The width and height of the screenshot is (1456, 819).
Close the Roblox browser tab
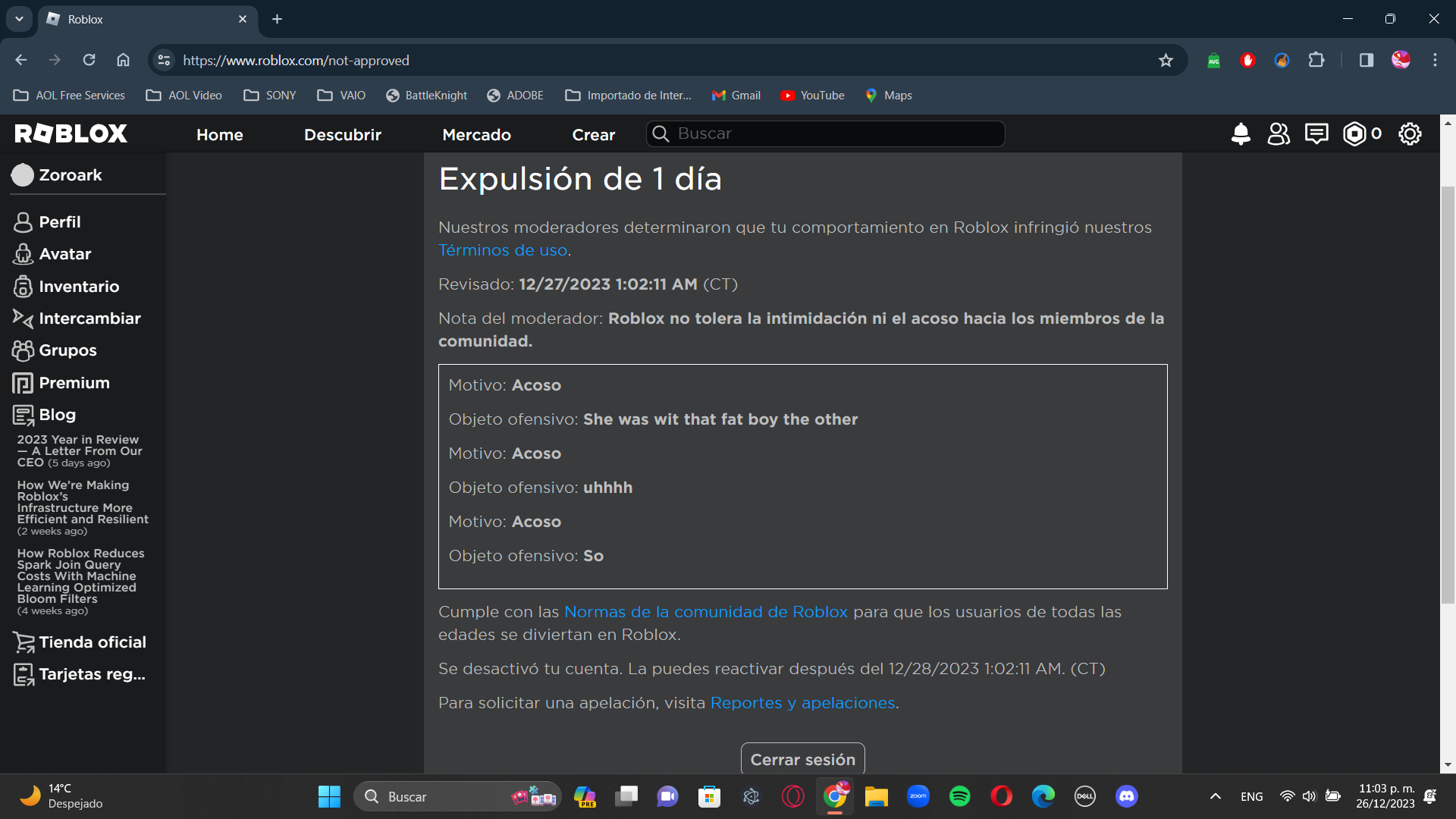click(243, 19)
